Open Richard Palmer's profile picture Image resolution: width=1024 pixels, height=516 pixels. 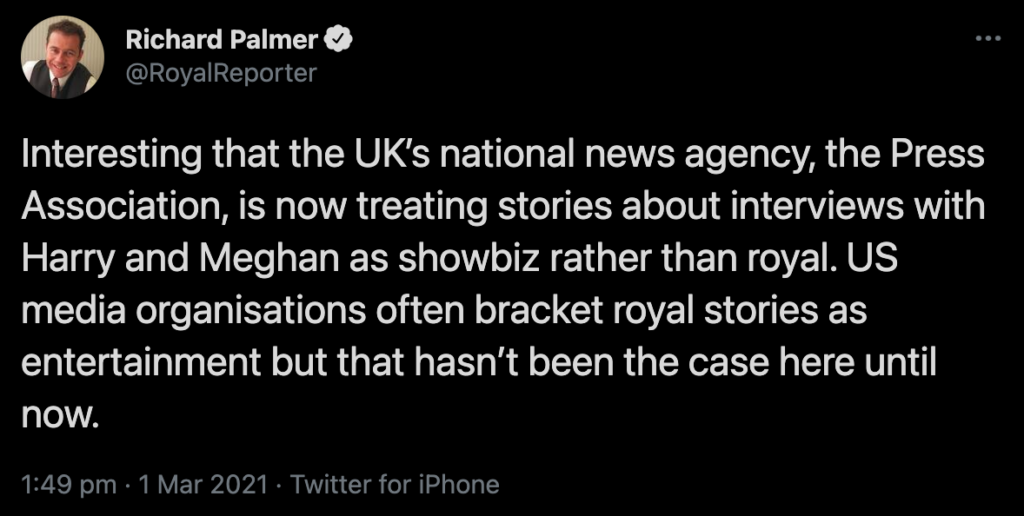(x=63, y=57)
